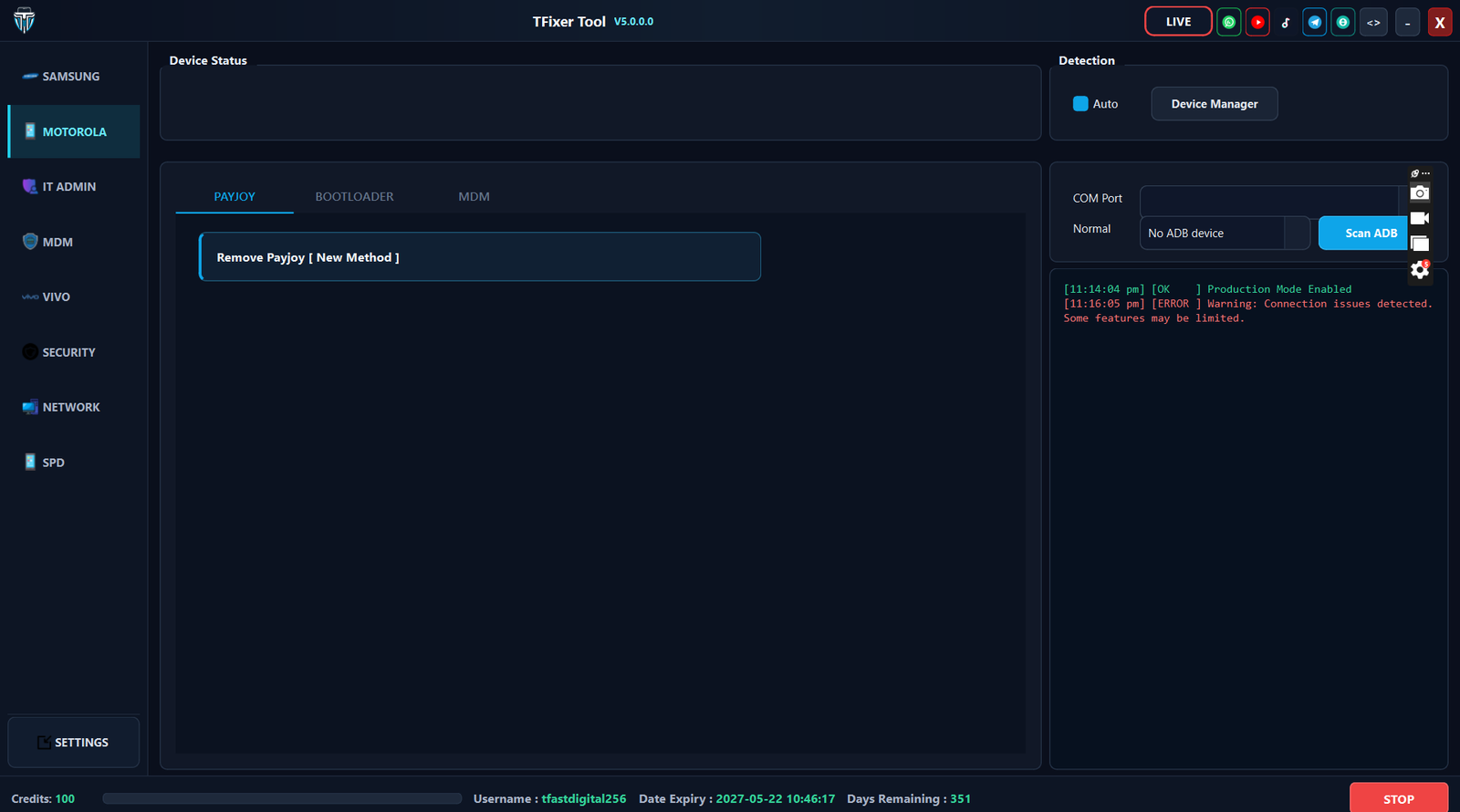This screenshot has width=1460, height=812.
Task: Click the teal globe website icon
Action: pos(1343,22)
